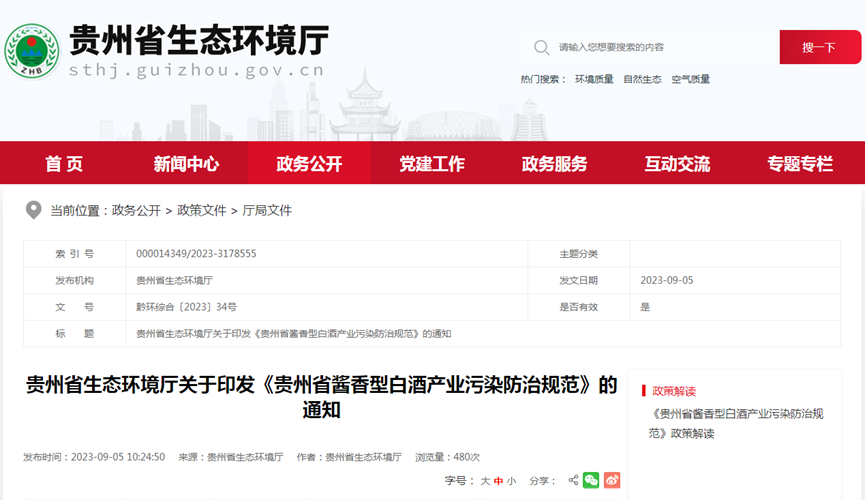The height and width of the screenshot is (500, 865).
Task: Click the 空气质量 hot search keyword
Action: coord(690,79)
